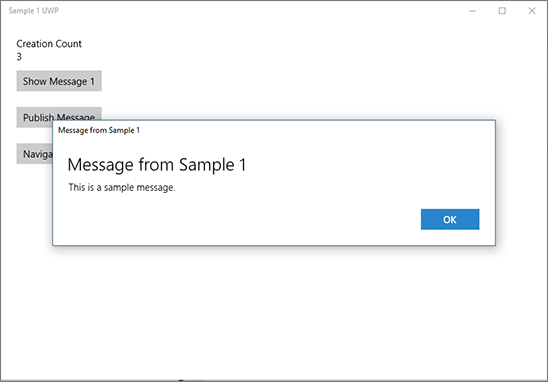Click the partially hidden Navigate button
Screen dimensions: 548x382
click(x=35, y=154)
